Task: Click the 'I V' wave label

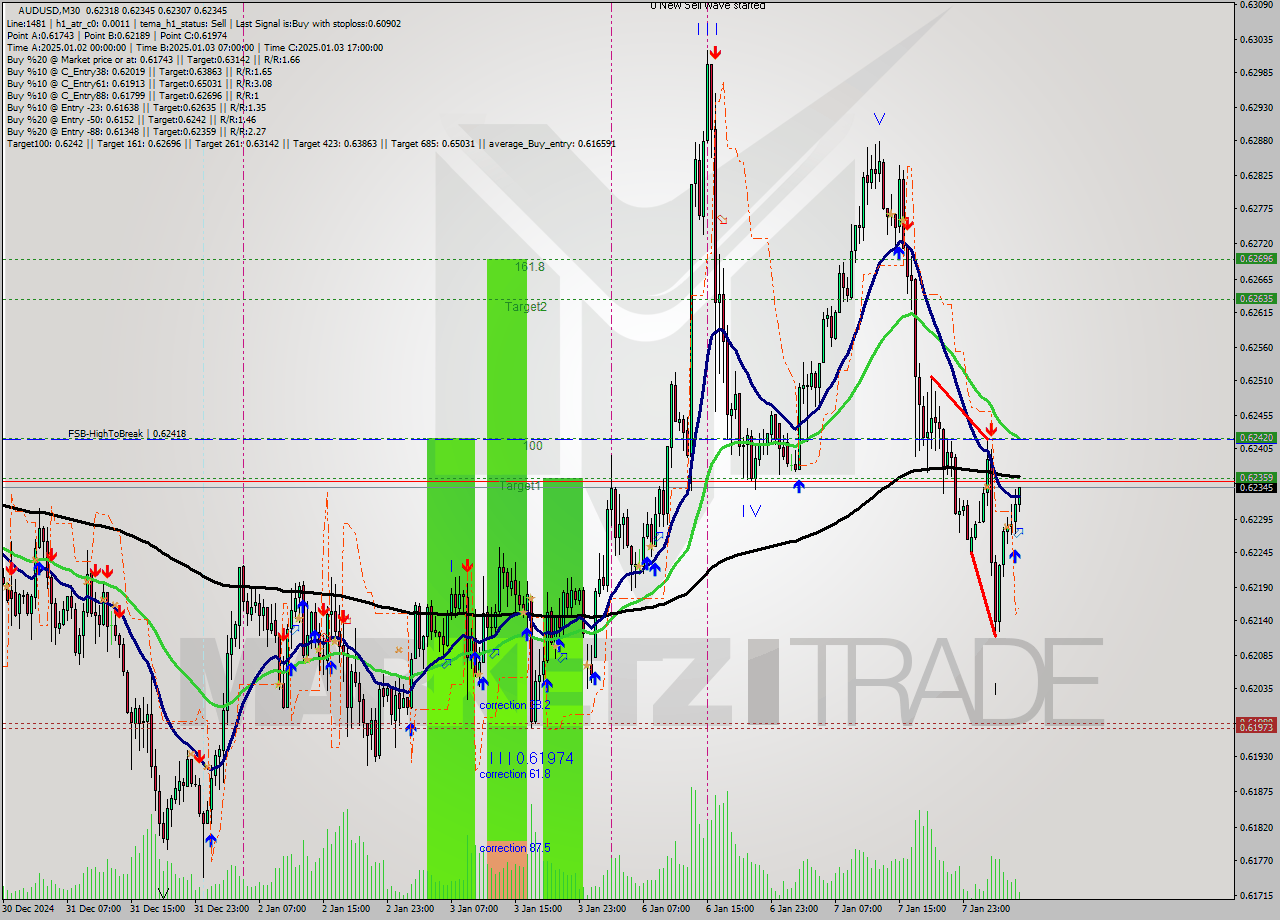Action: pos(751,511)
